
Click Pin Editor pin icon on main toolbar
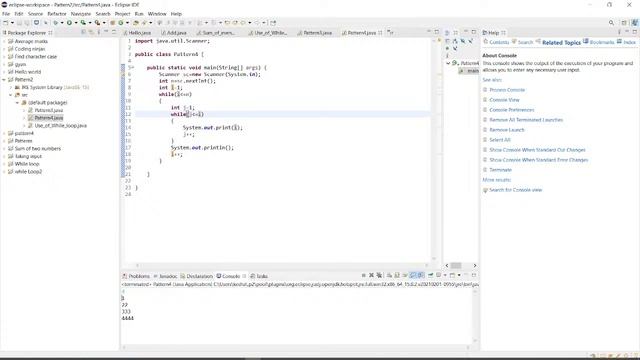click(x=273, y=23)
